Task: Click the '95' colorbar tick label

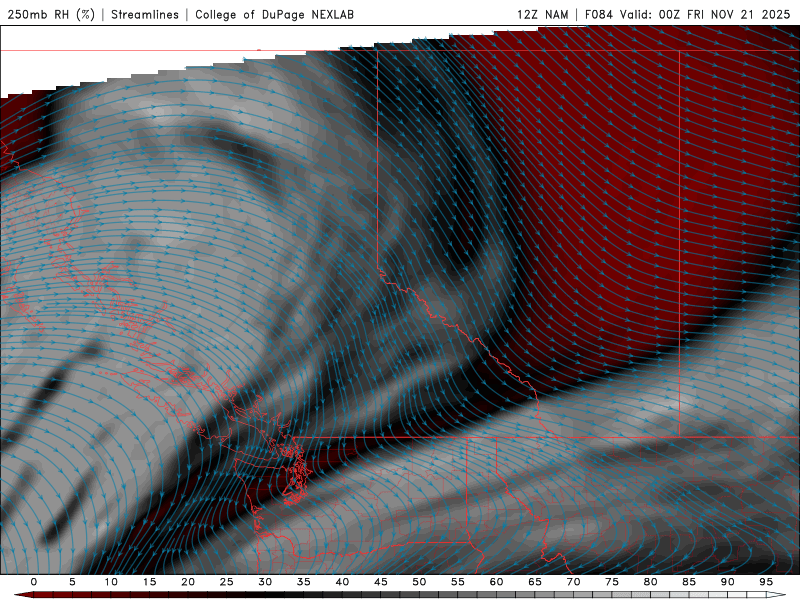Action: [x=766, y=582]
